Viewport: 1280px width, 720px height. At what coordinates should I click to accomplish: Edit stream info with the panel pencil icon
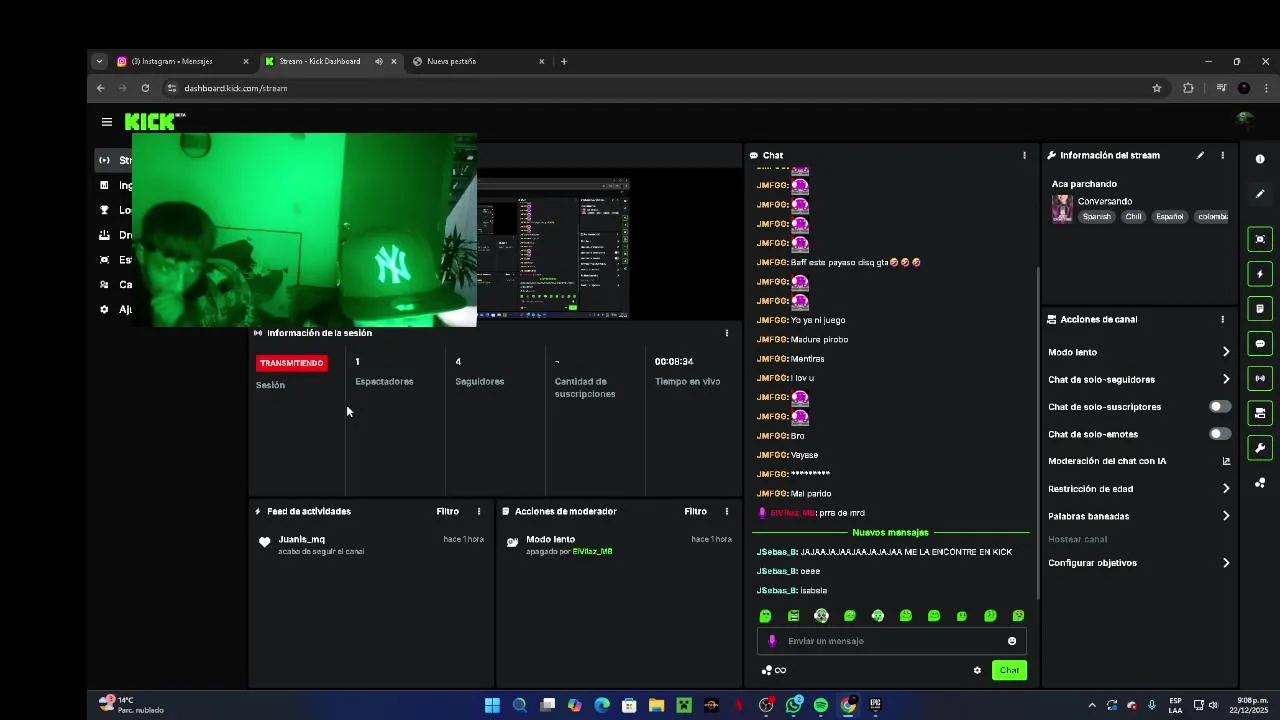[1200, 155]
